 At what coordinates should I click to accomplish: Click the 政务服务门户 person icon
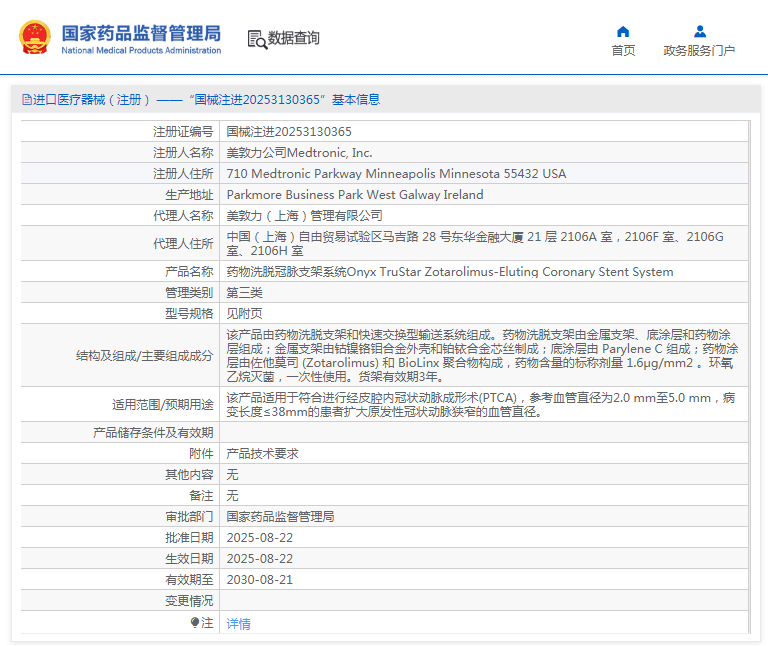point(699,32)
